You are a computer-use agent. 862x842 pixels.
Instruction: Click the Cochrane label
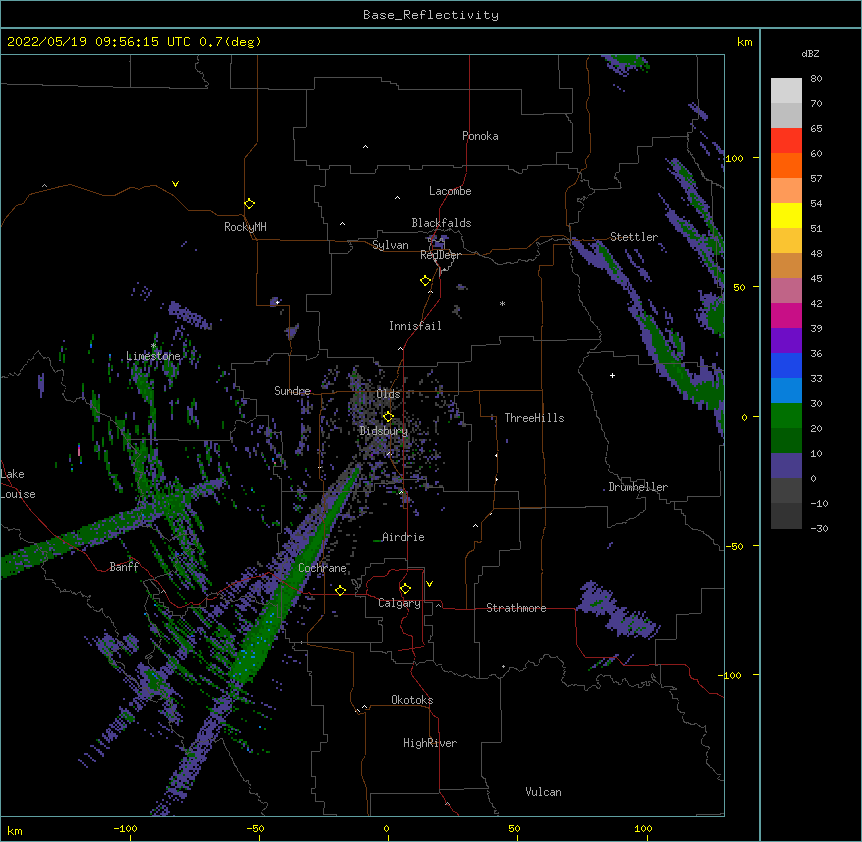(x=322, y=568)
